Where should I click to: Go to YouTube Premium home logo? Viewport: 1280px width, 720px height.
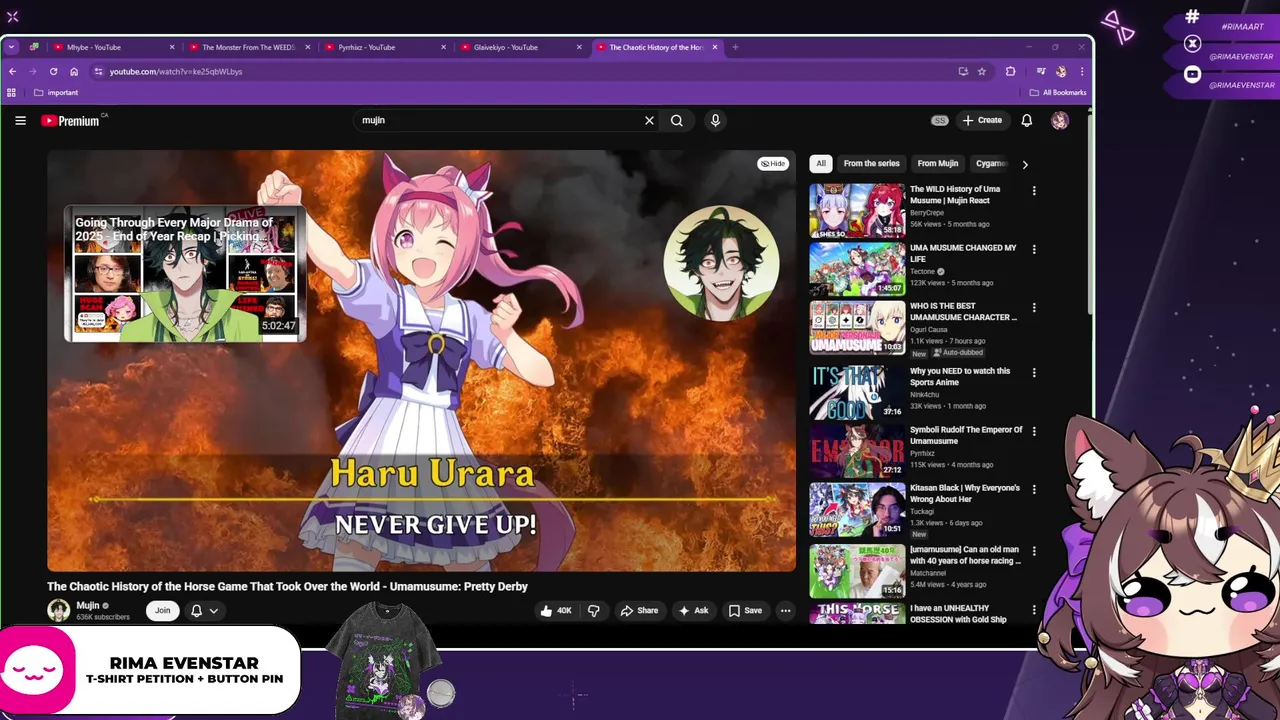coord(72,120)
